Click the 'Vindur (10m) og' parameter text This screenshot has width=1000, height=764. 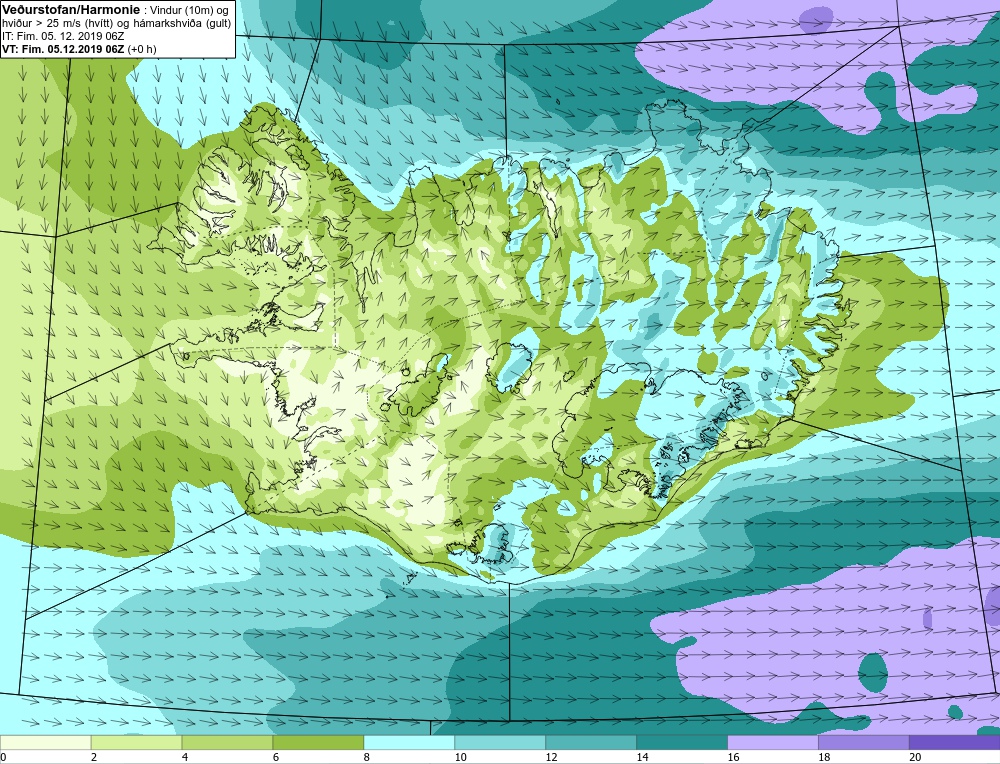click(x=189, y=10)
